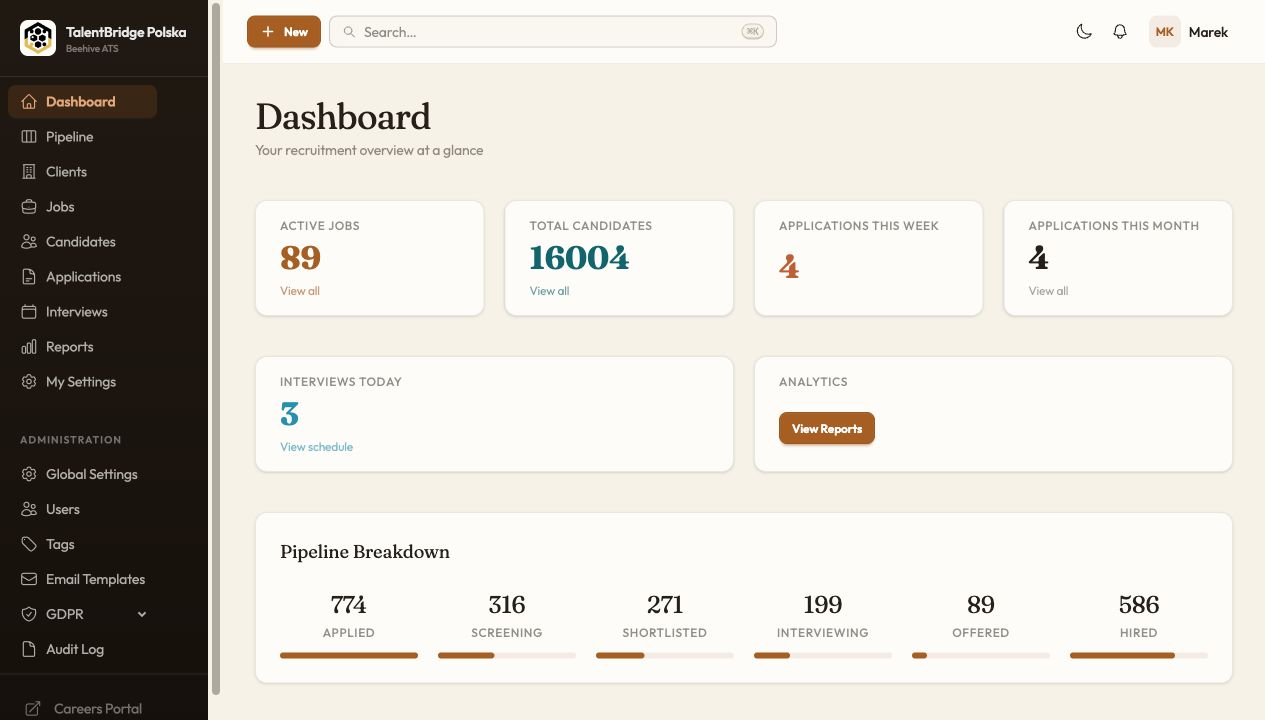The height and width of the screenshot is (720, 1265).
Task: Click the Interviewing count 199
Action: [823, 605]
